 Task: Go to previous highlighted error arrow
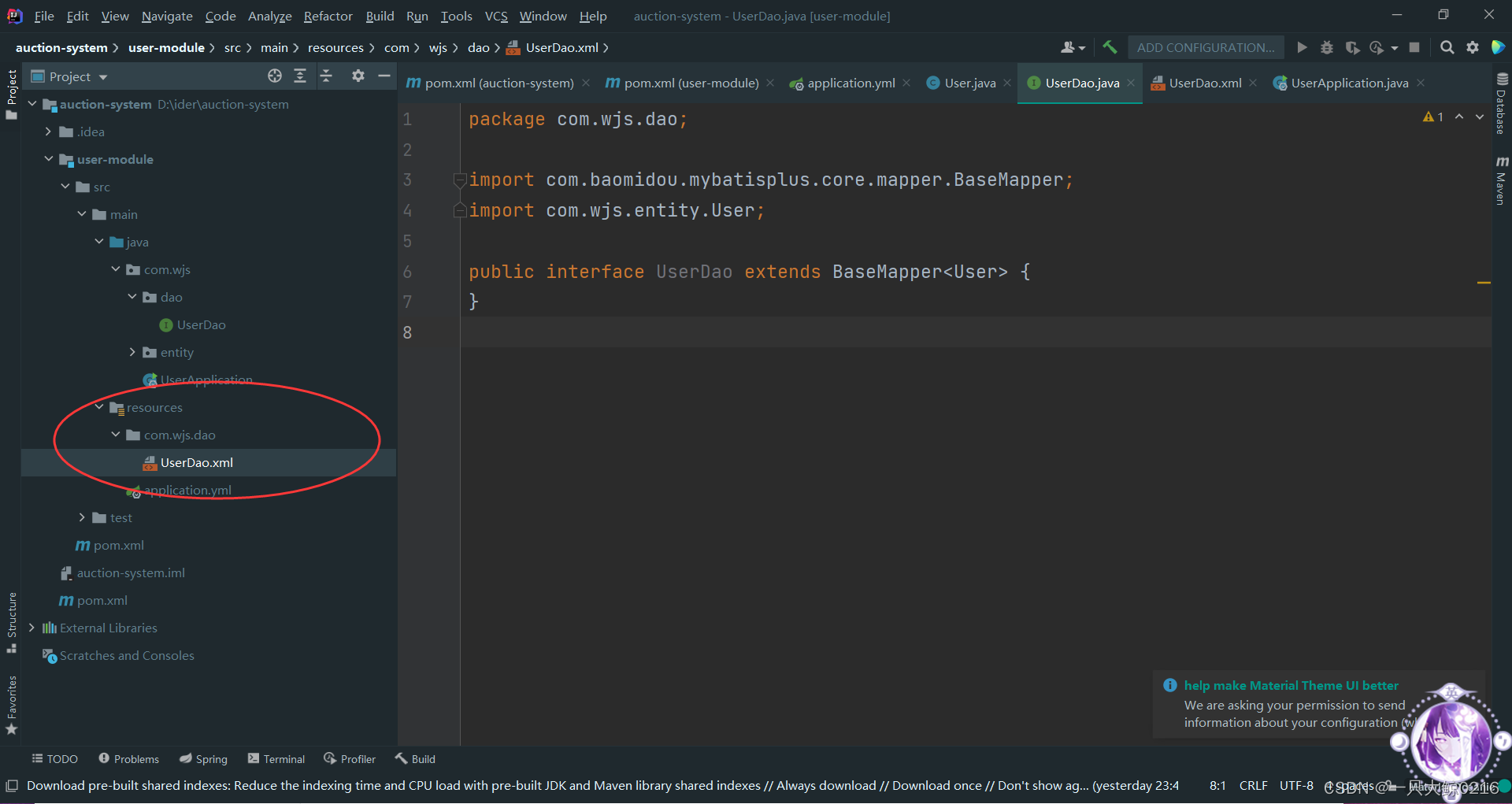click(1459, 117)
